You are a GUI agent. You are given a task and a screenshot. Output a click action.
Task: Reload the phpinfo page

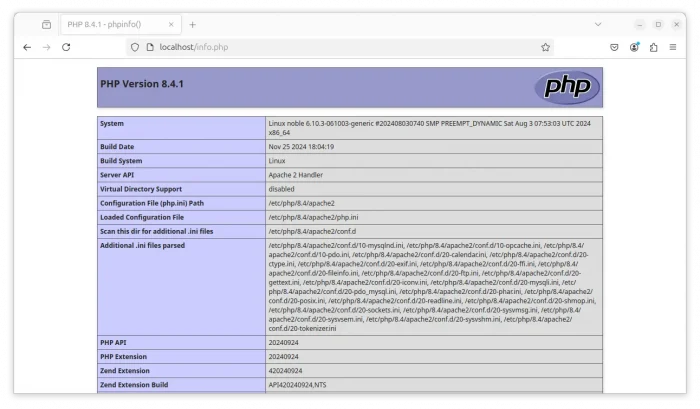(66, 47)
